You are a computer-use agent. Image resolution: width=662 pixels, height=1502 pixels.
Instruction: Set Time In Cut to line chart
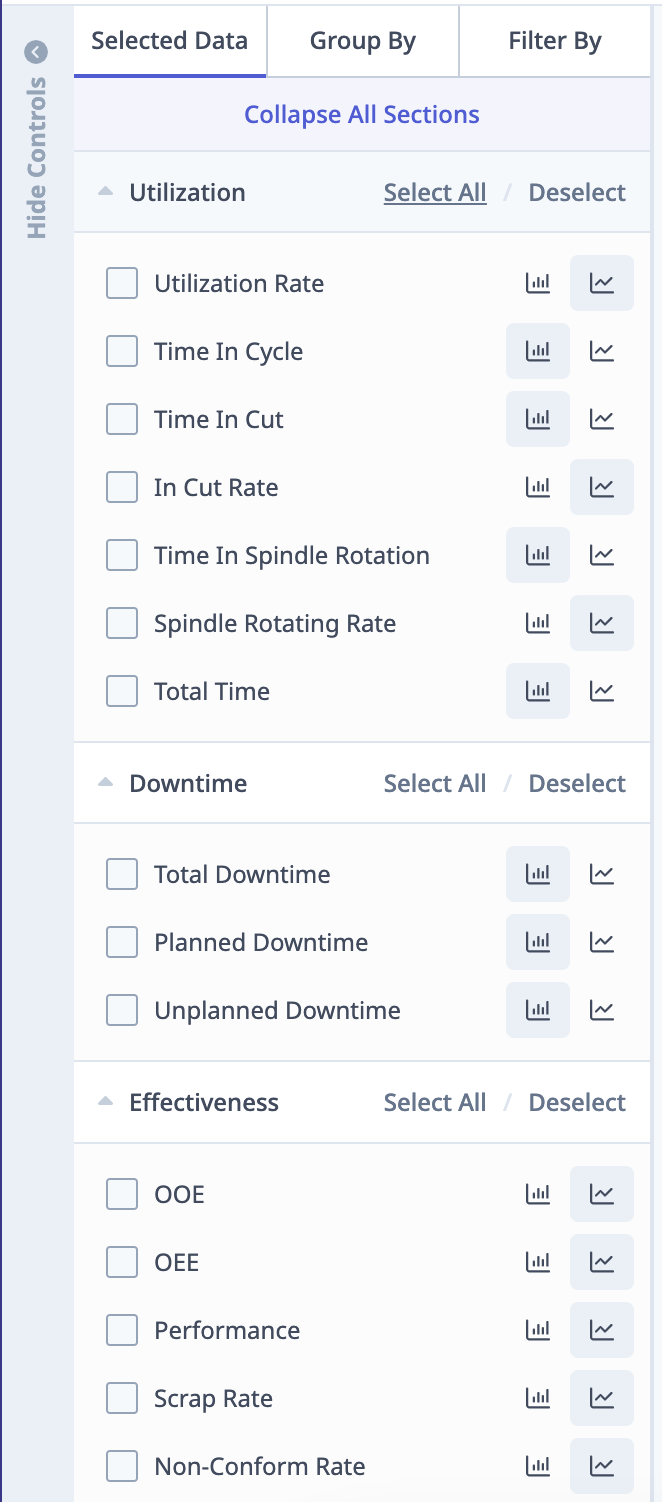click(x=602, y=419)
